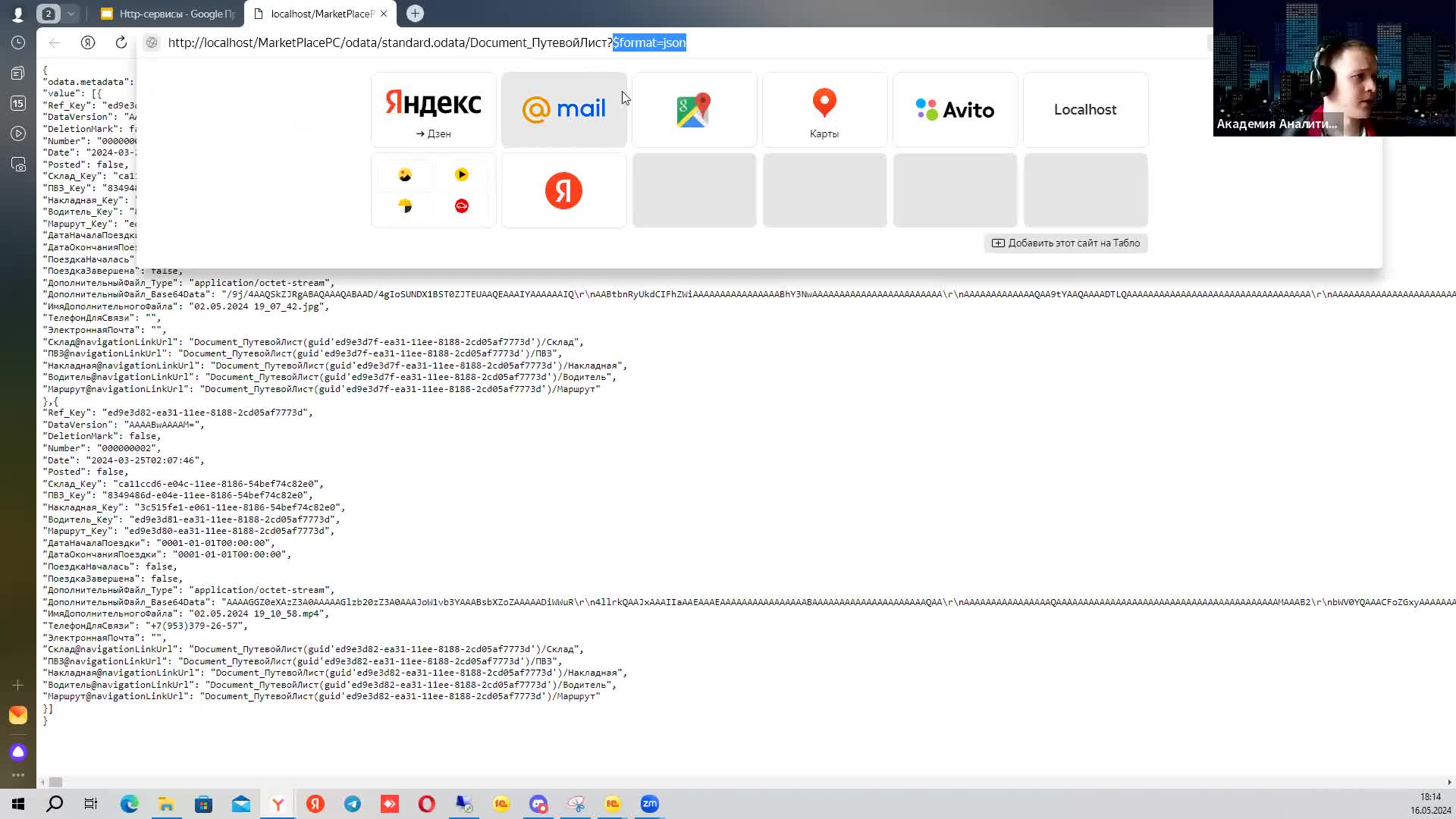
Task: Switch to the Http-сервисы Google tab
Action: tap(168, 14)
